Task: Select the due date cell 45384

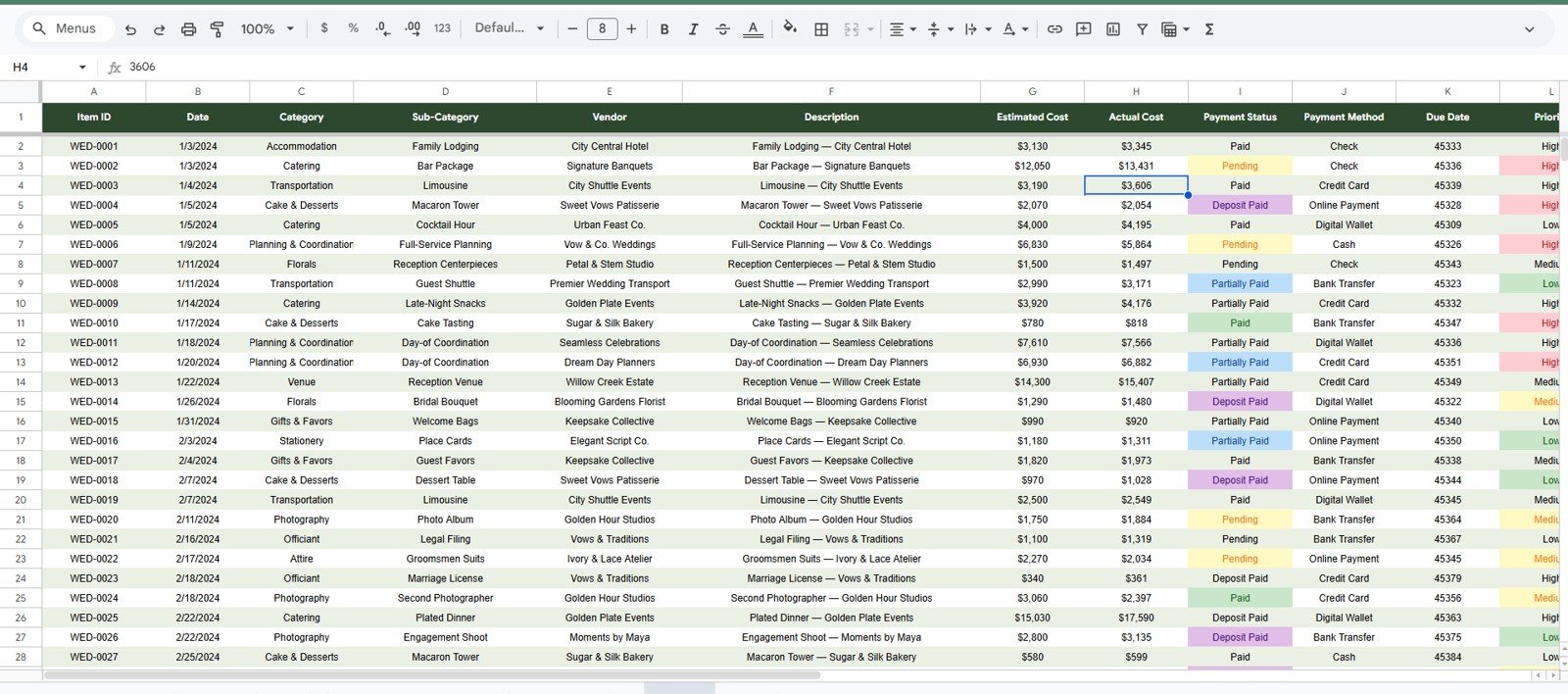Action: [x=1447, y=657]
